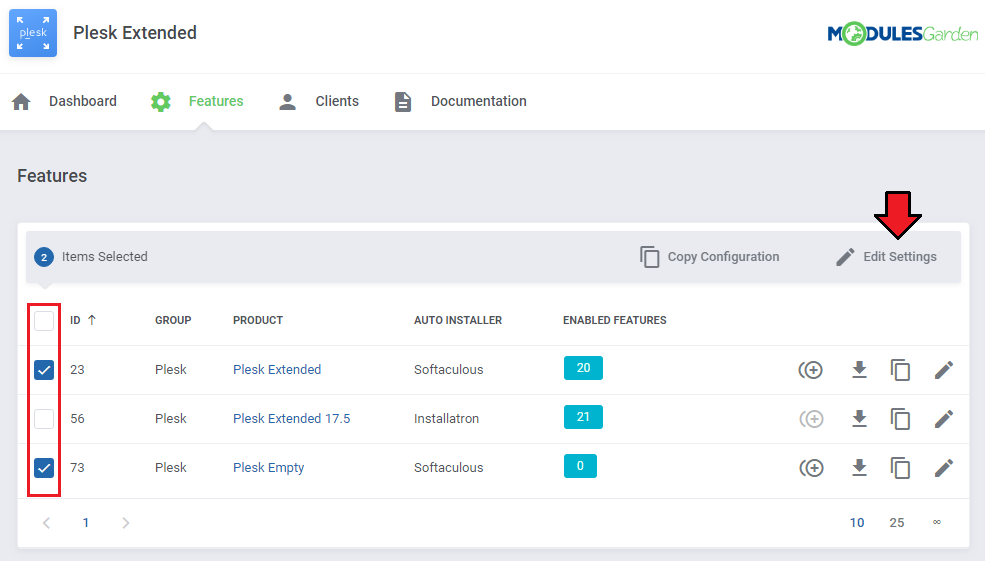Open the Plesk Extended 17.5 product link
Image resolution: width=985 pixels, height=561 pixels.
tap(291, 419)
